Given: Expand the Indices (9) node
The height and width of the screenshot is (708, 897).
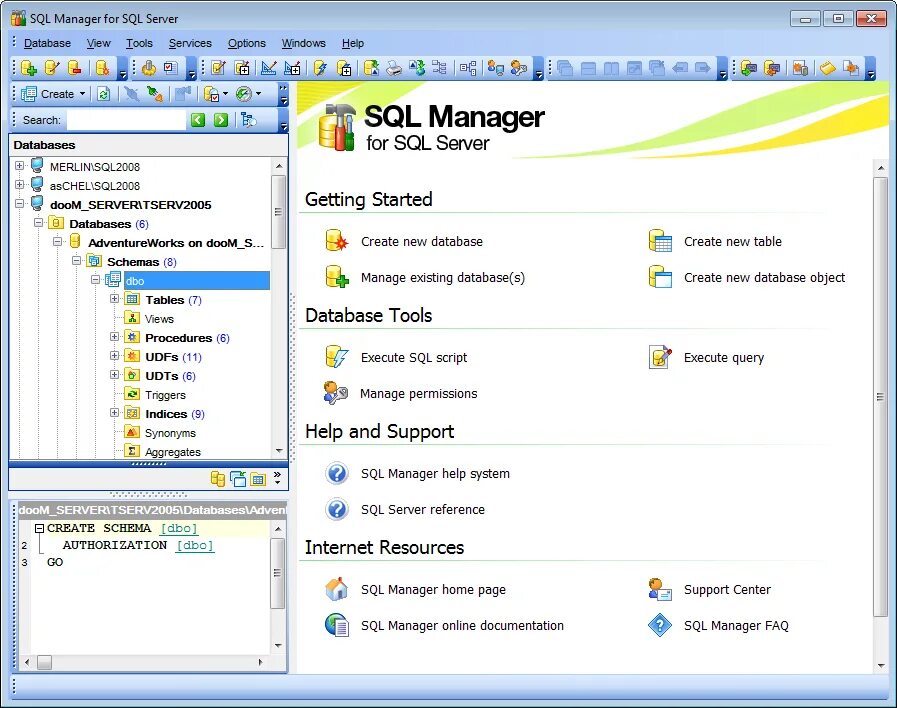Looking at the screenshot, I should [114, 413].
